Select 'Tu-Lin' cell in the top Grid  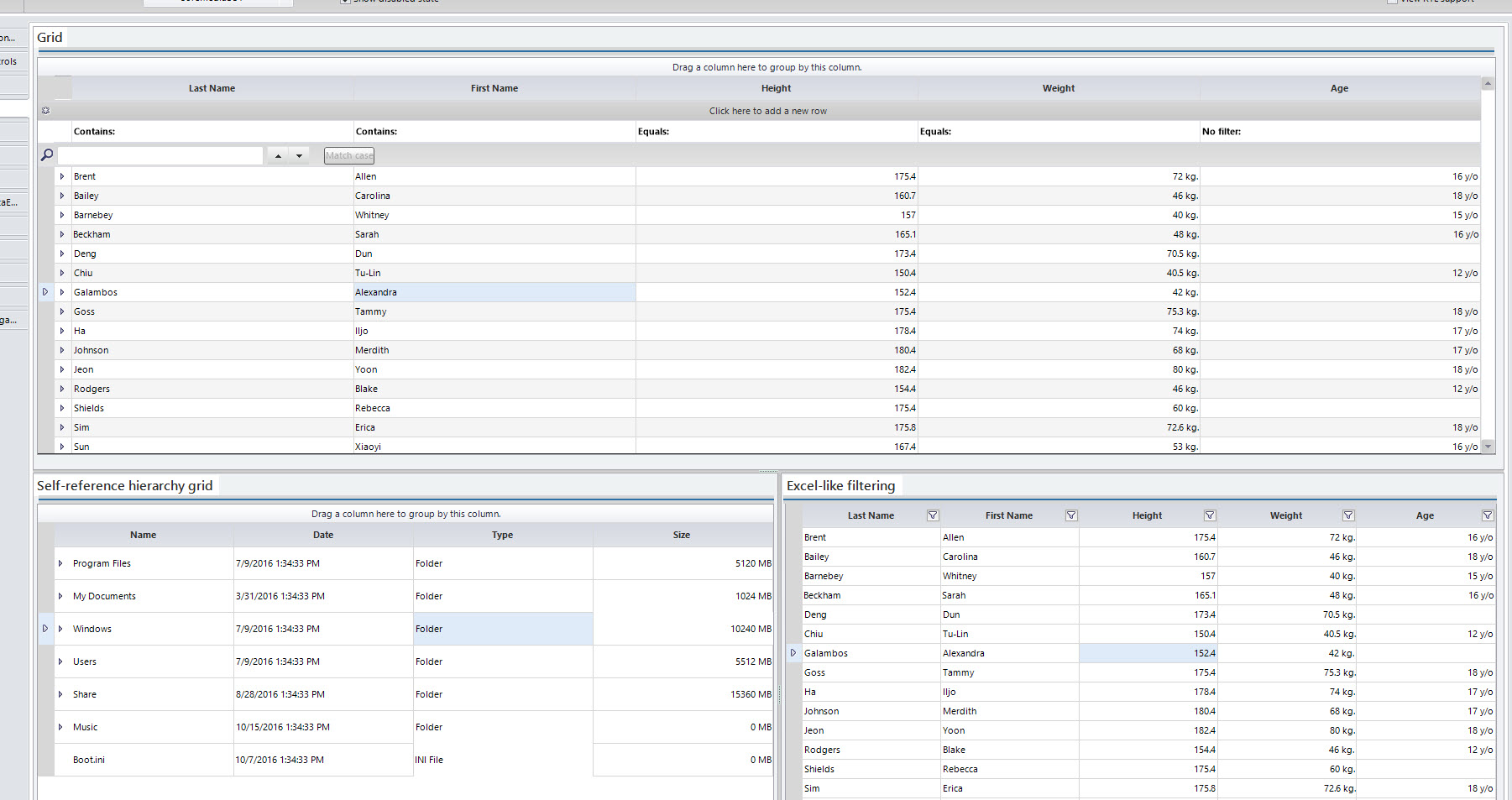coord(494,273)
